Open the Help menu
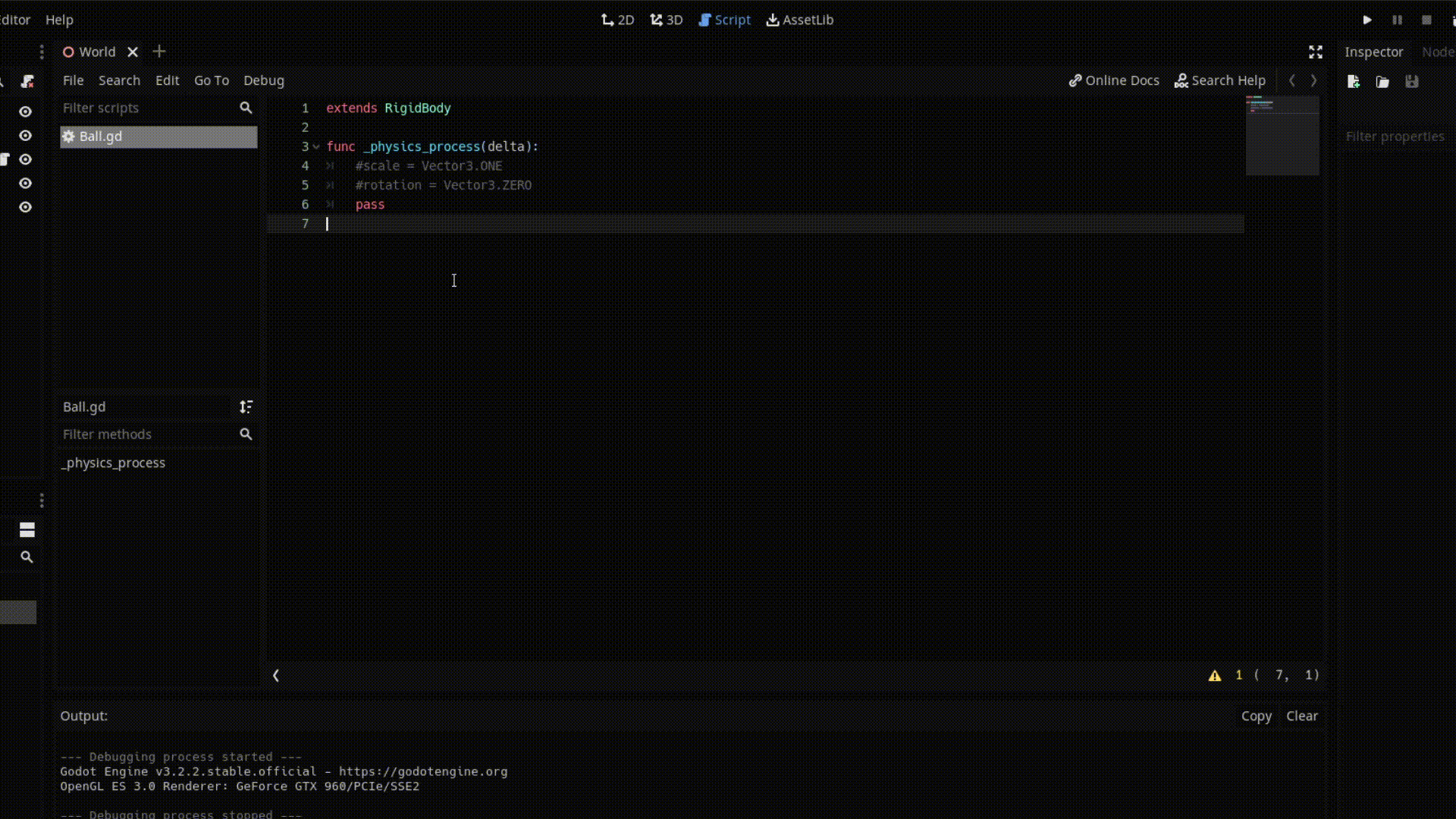The image size is (1456, 819). [59, 20]
